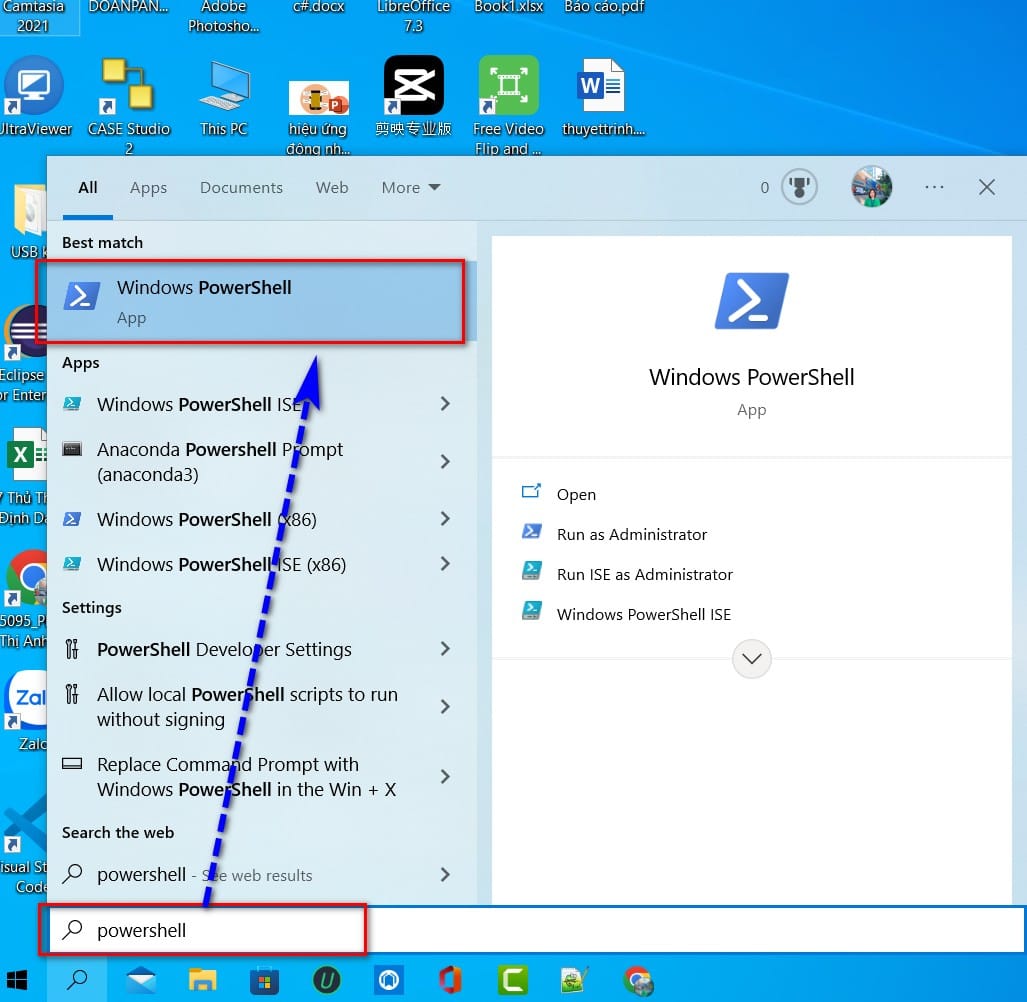Expand Allow local PowerShell scripts arrow
Image resolution: width=1027 pixels, height=1002 pixels.
tap(445, 706)
